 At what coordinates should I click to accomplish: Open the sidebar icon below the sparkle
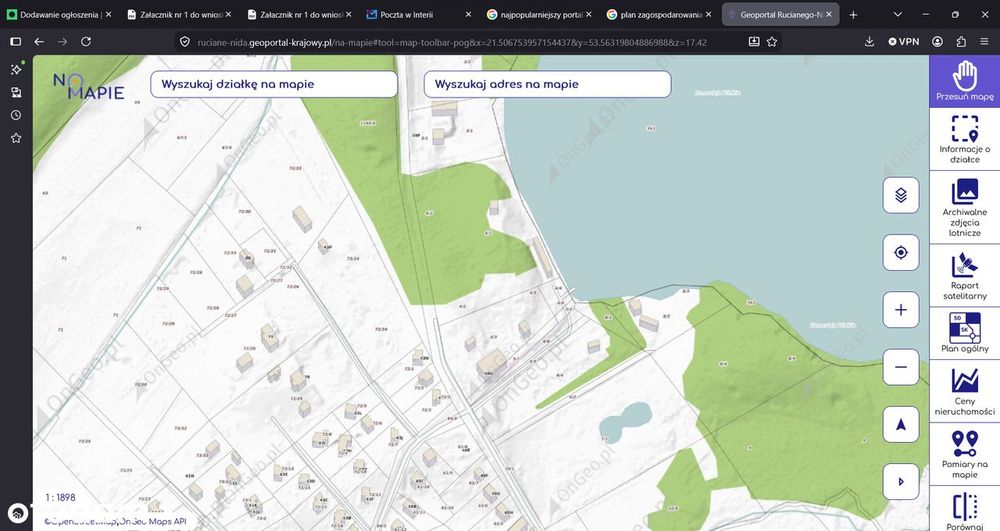coord(16,92)
